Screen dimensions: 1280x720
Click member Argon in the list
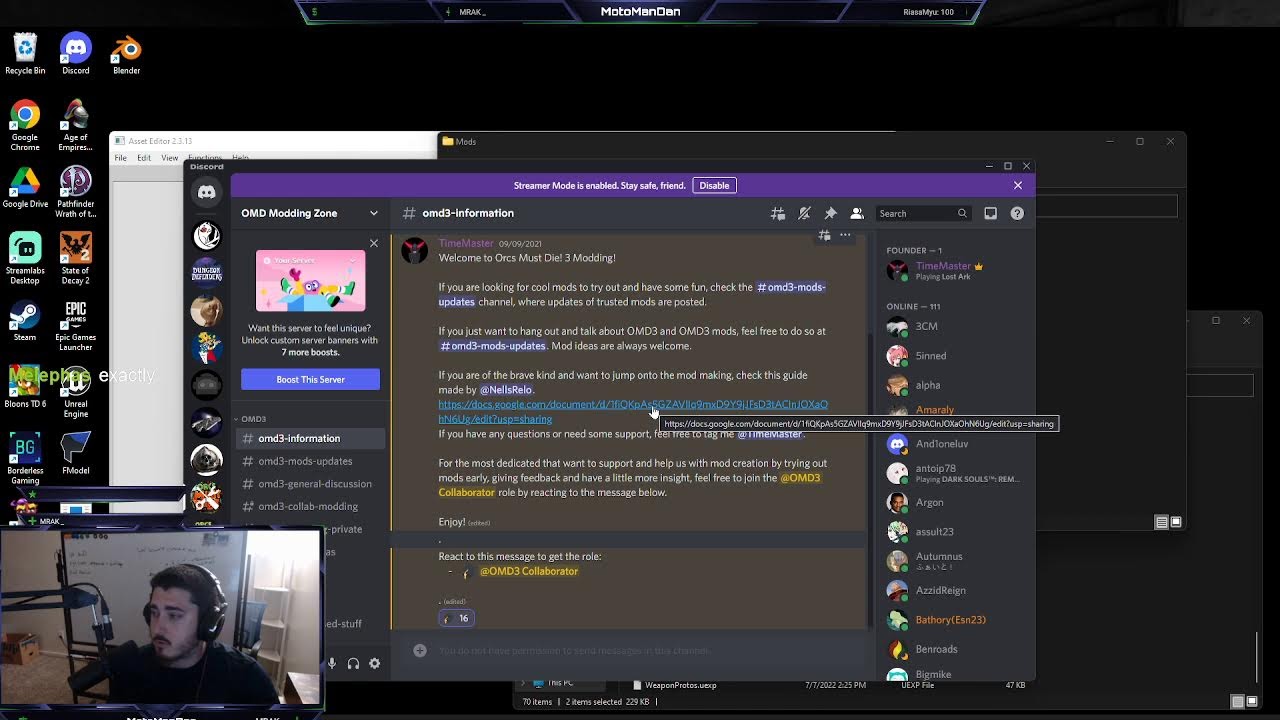[x=955, y=502]
